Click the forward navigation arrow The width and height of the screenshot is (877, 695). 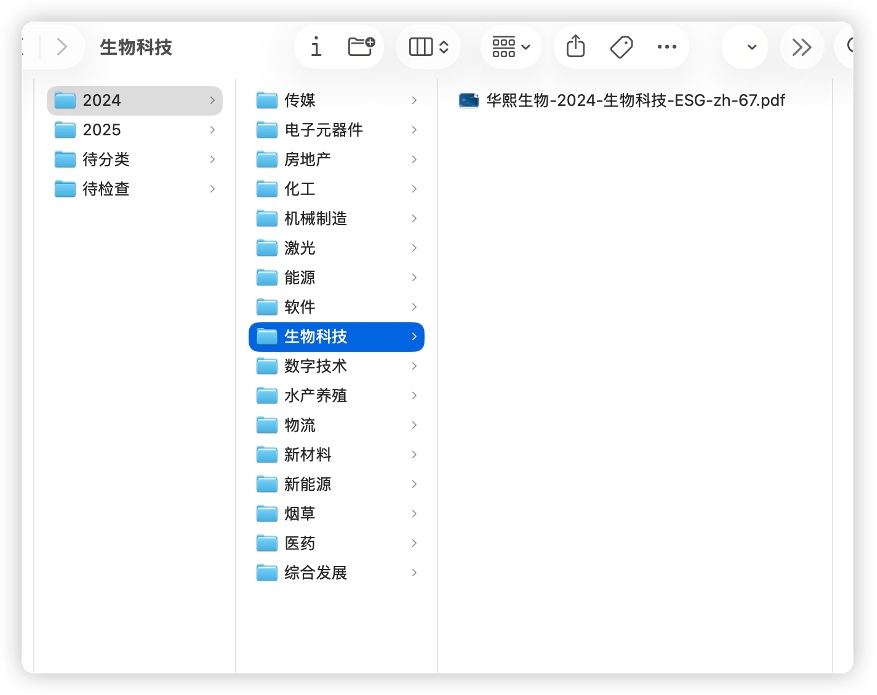click(62, 47)
